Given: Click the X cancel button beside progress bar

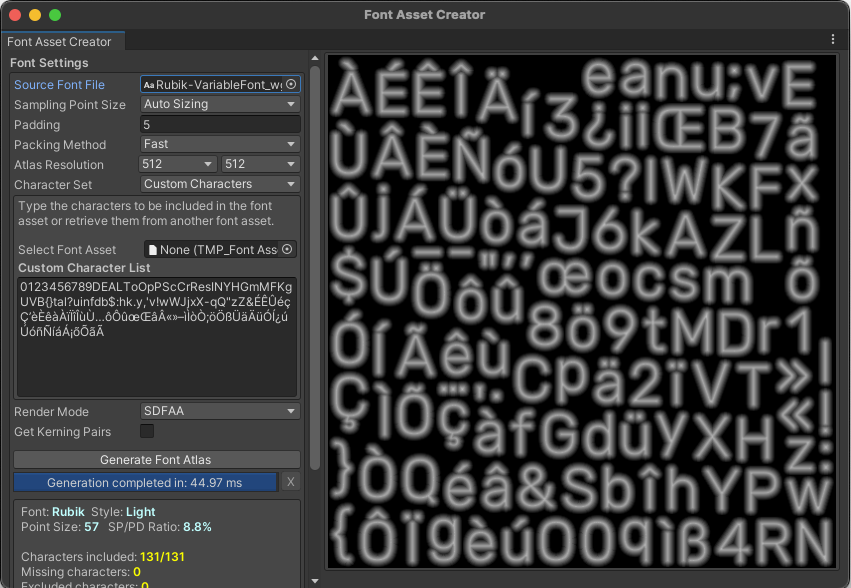Looking at the screenshot, I should pos(291,482).
